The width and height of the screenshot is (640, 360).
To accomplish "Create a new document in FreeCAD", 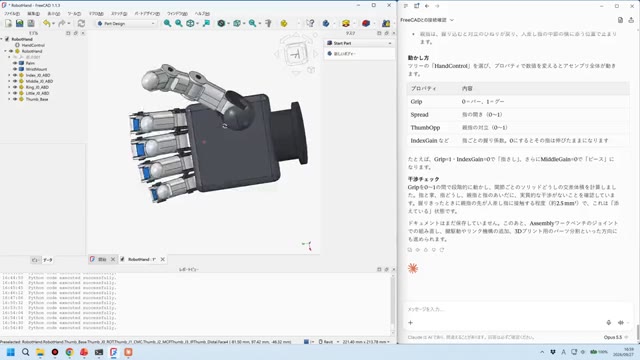I will pyautogui.click(x=8, y=24).
